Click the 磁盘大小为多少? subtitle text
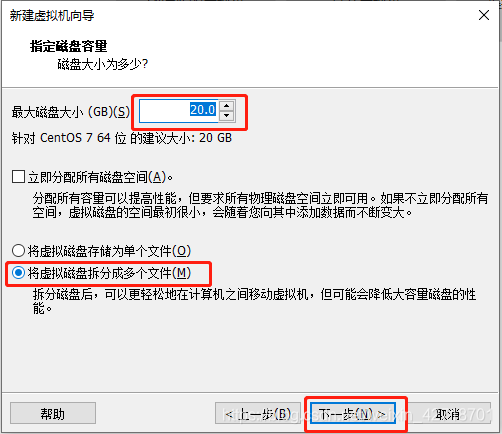 click(x=103, y=64)
